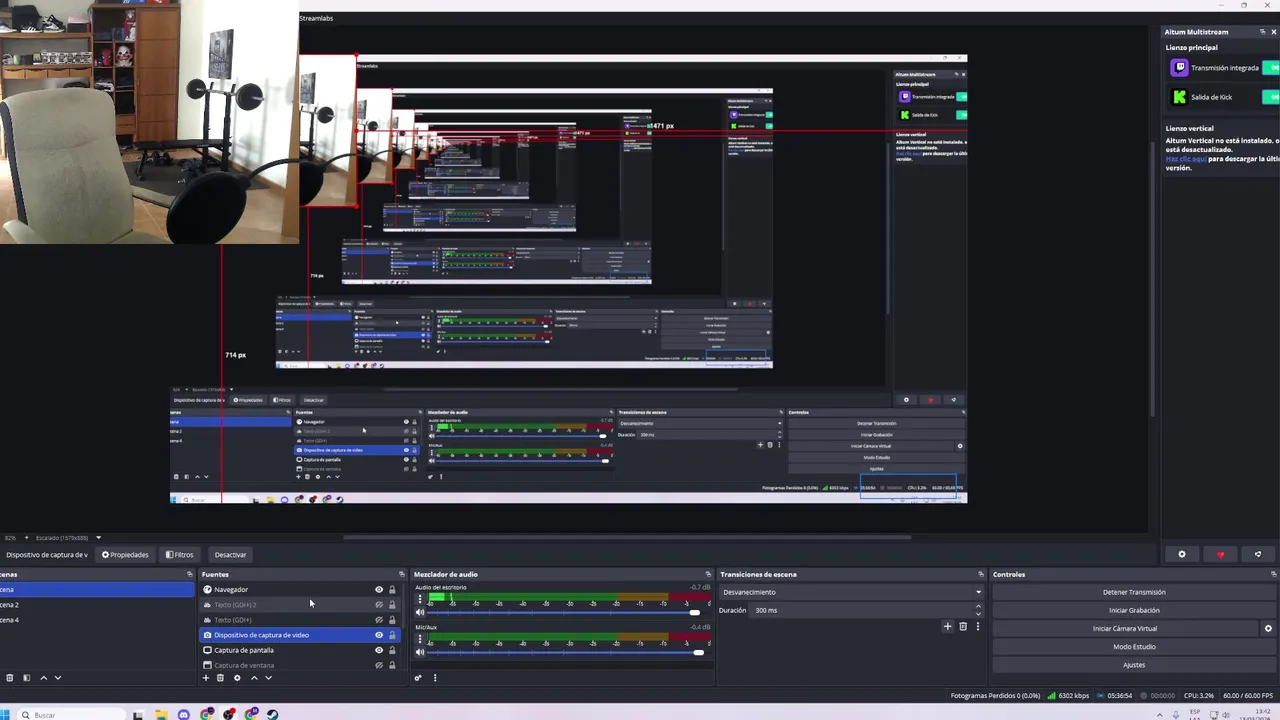This screenshot has height=720, width=1280.
Task: Decrease transition Duración value
Action: (x=978, y=614)
